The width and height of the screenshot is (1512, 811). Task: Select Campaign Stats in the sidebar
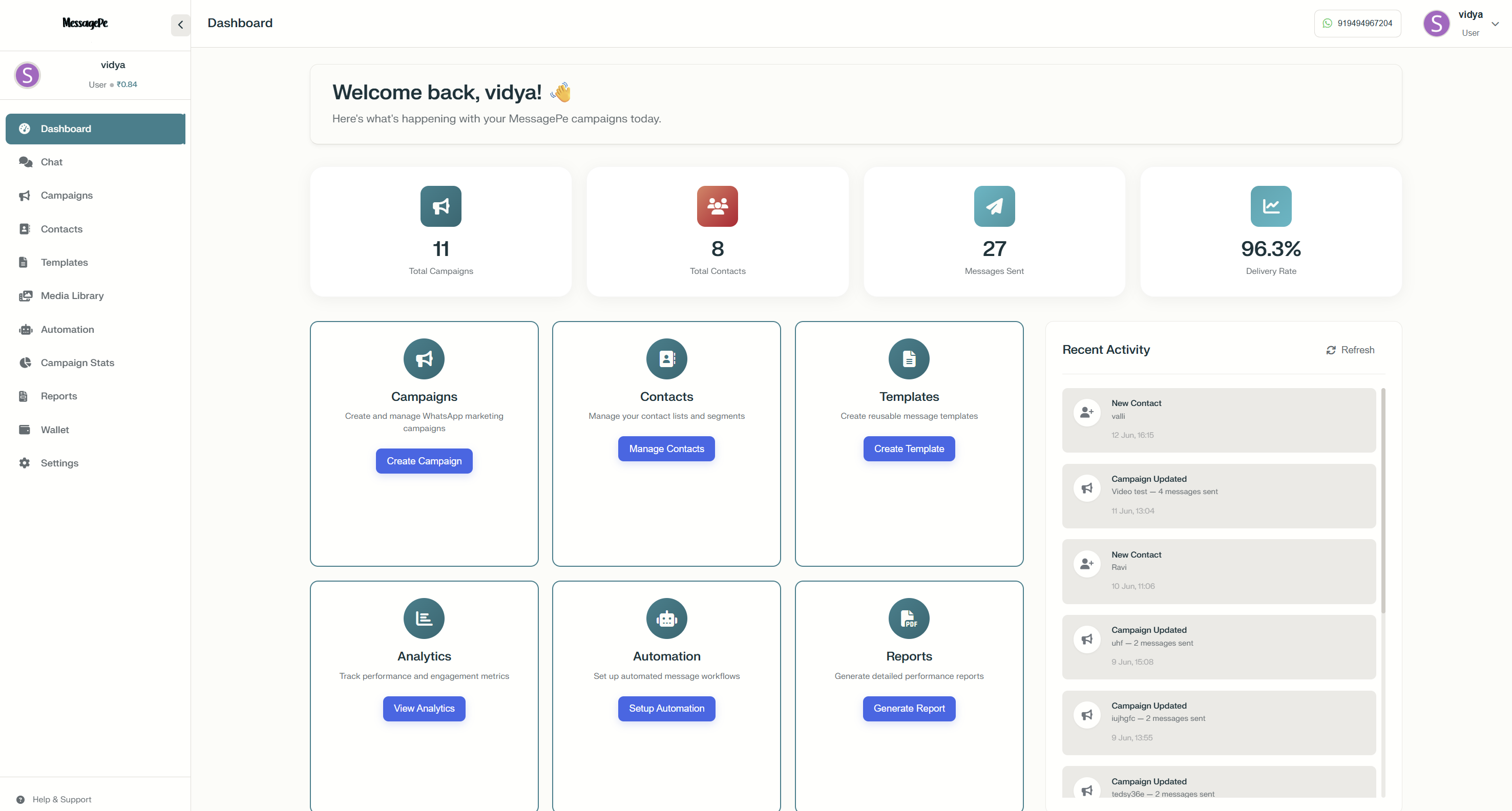96,362
